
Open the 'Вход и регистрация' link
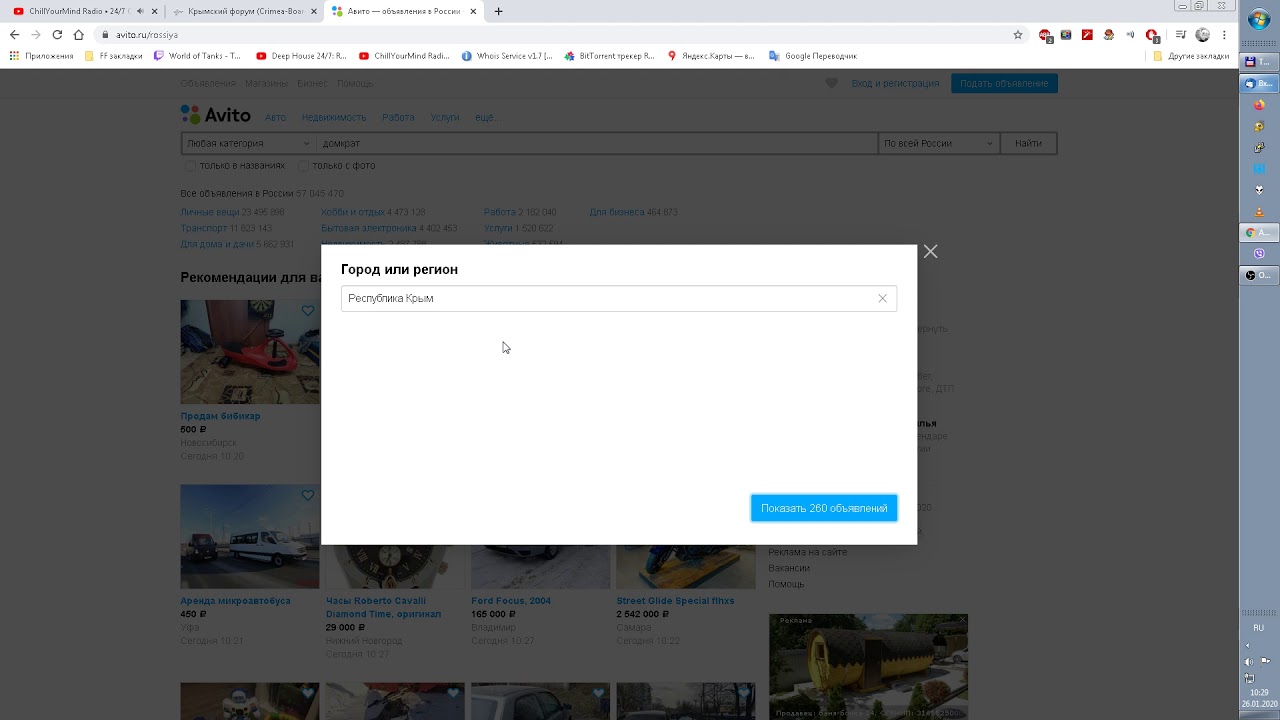point(895,84)
